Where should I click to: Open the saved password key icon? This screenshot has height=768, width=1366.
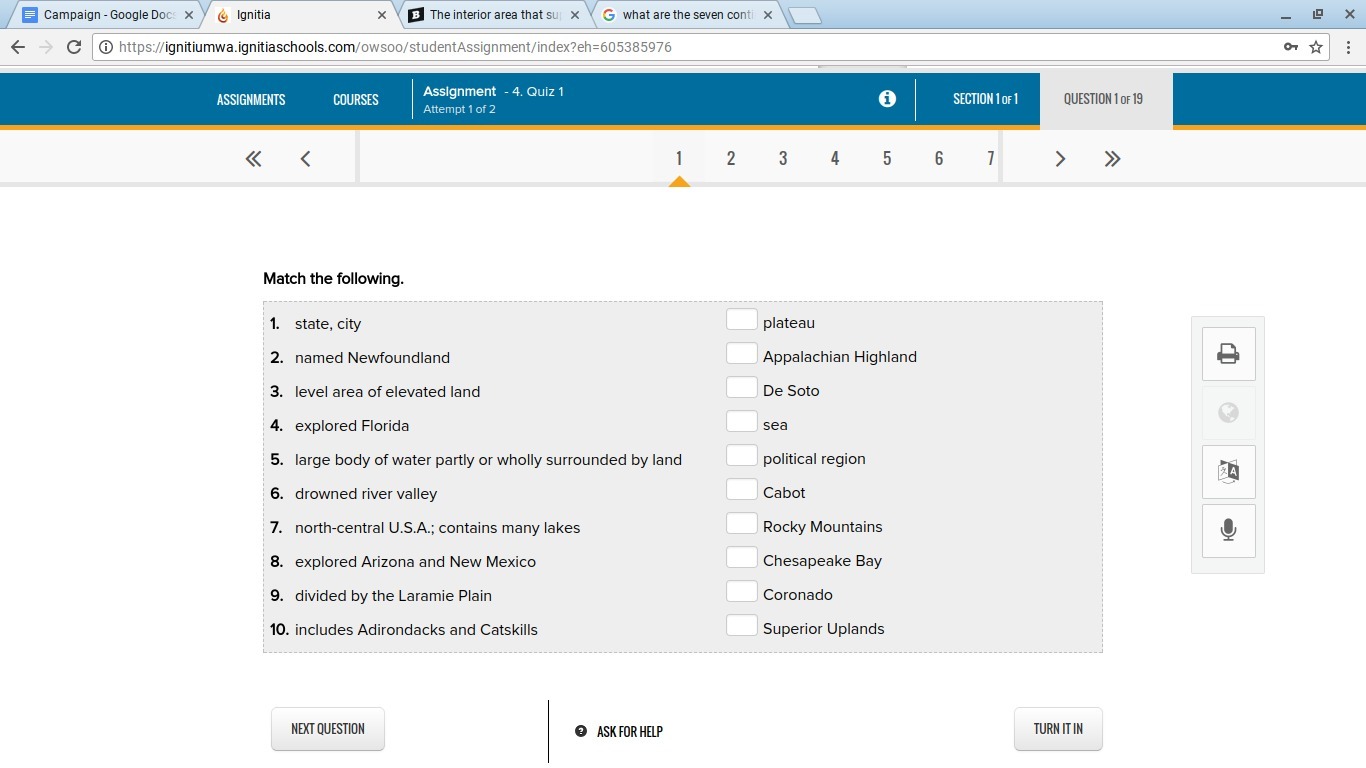pyautogui.click(x=1291, y=47)
